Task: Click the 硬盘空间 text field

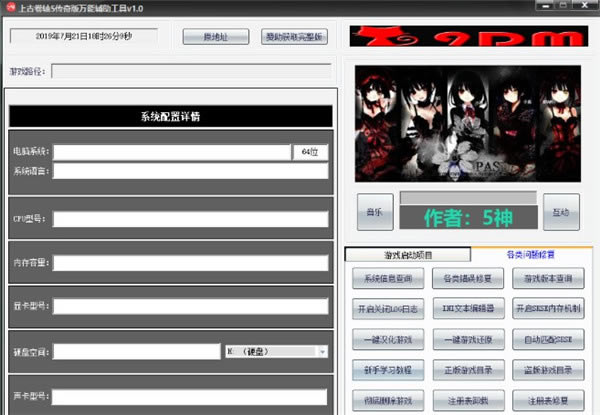Action: pos(137,352)
